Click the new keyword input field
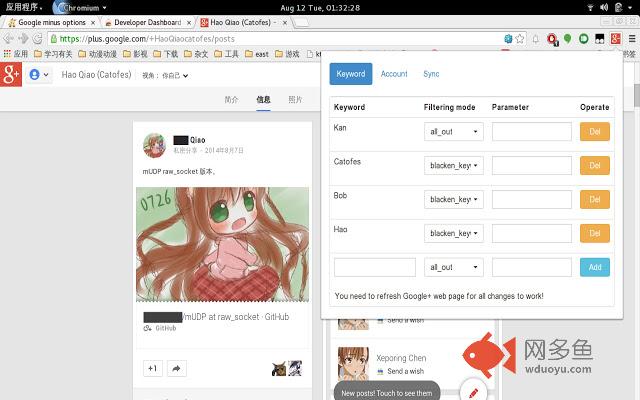 pyautogui.click(x=375, y=267)
